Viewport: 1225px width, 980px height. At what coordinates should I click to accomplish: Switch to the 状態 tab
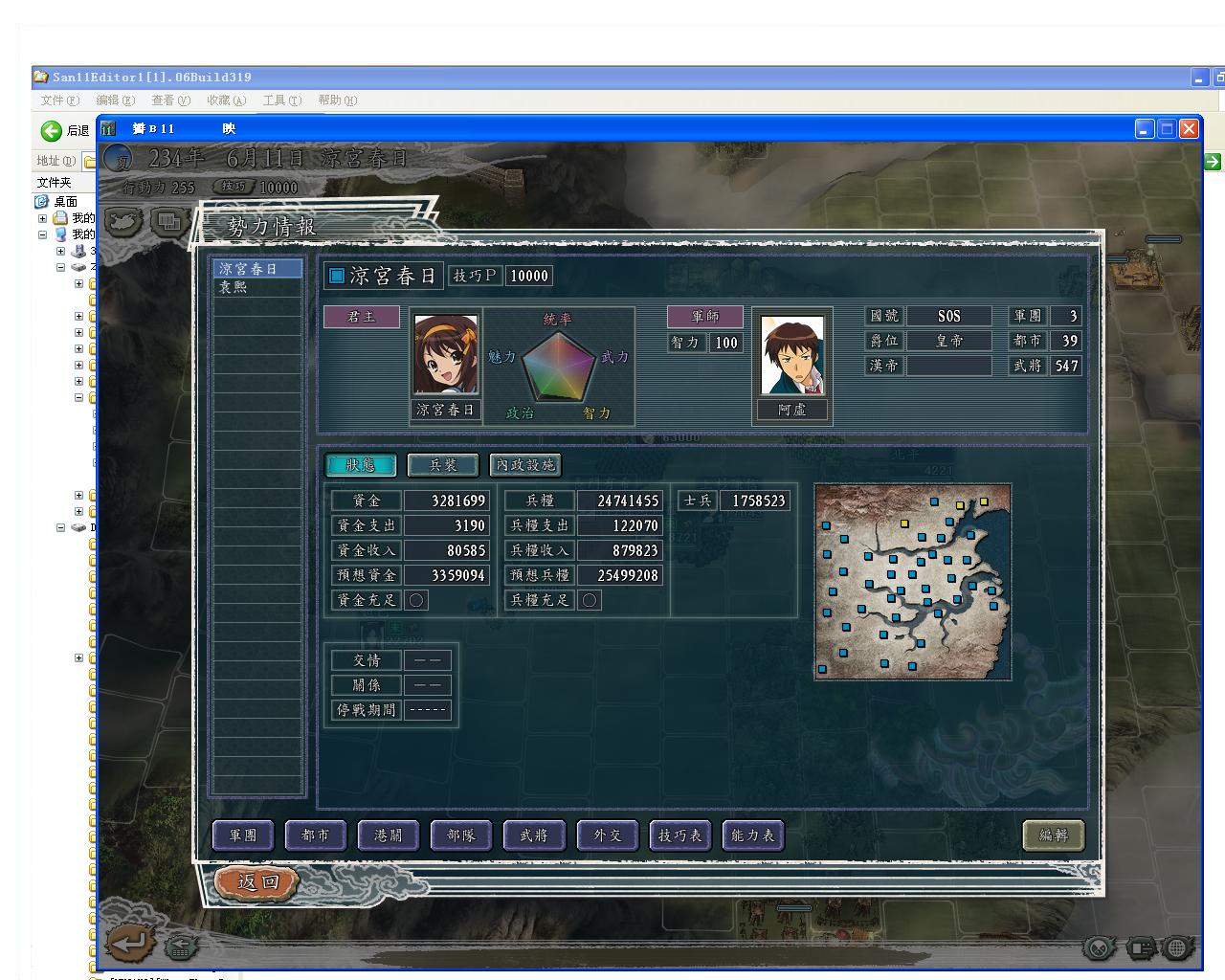point(361,465)
